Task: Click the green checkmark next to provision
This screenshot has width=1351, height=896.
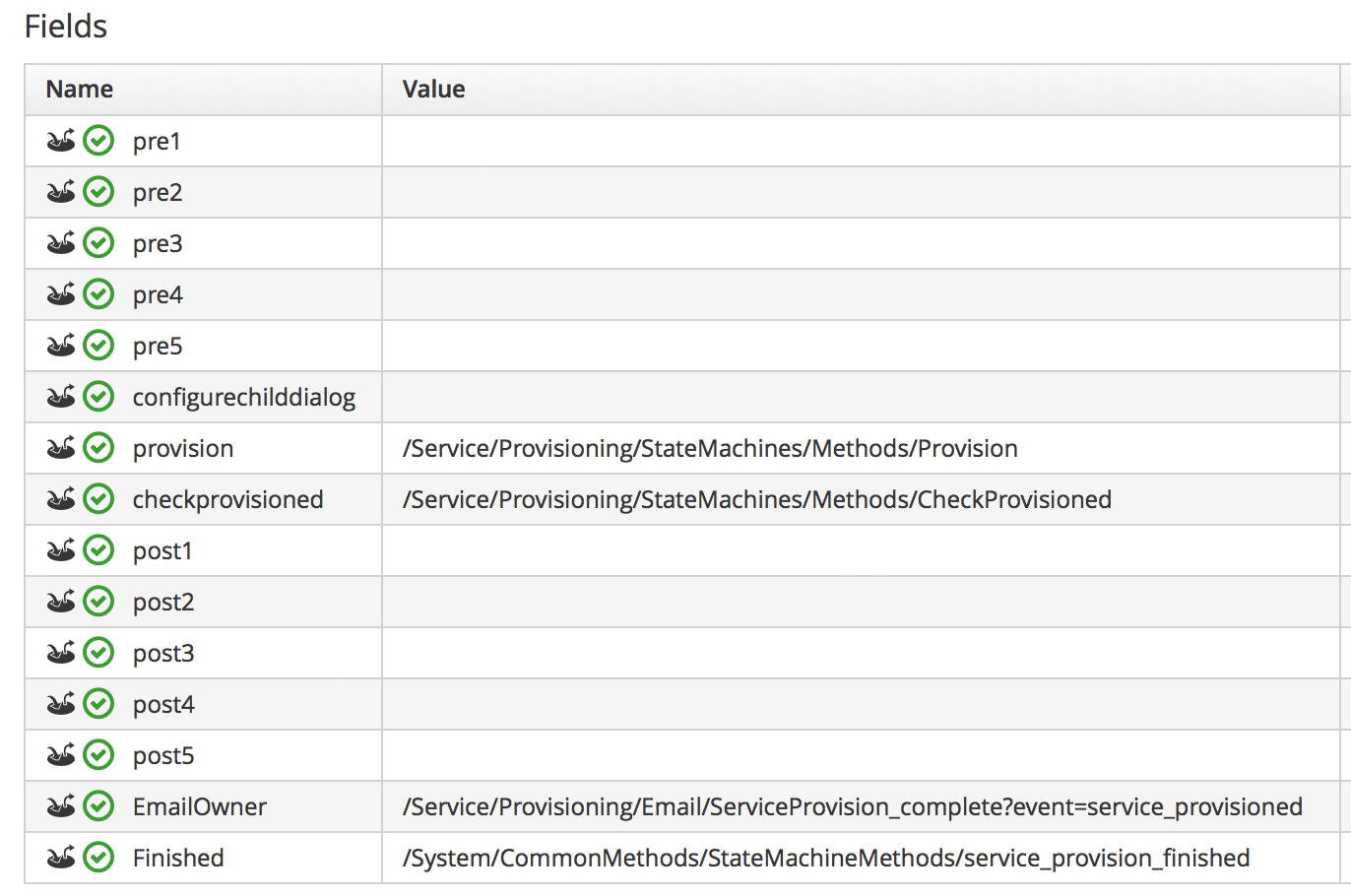Action: click(x=98, y=448)
